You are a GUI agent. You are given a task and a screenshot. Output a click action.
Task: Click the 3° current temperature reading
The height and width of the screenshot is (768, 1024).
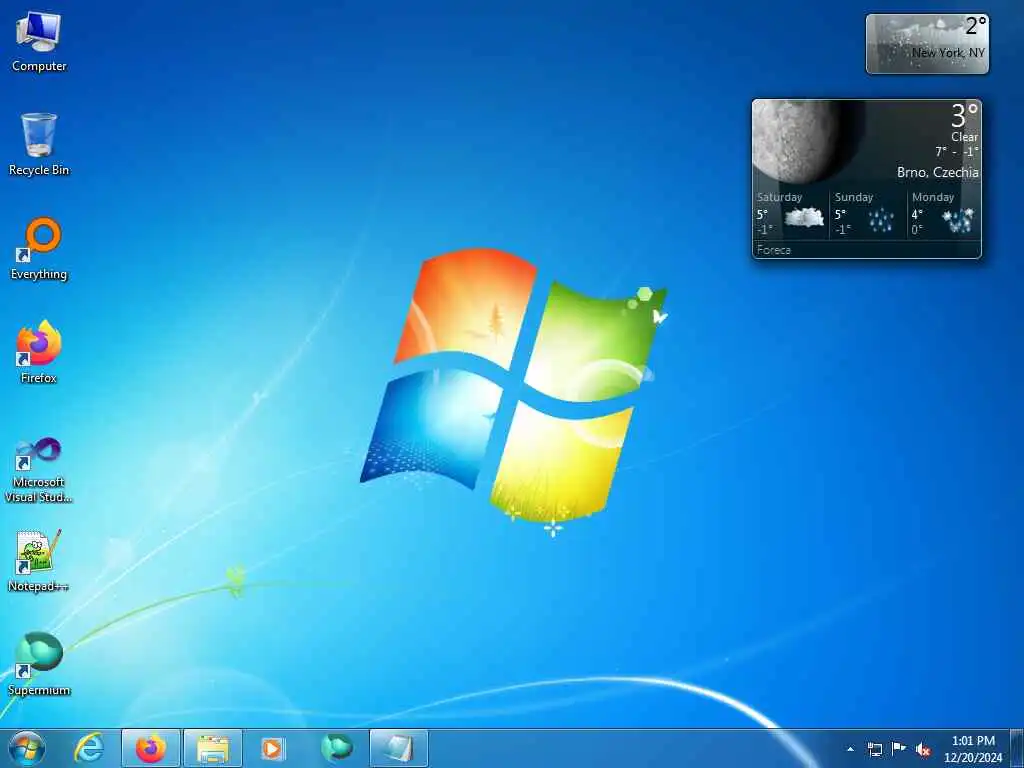click(965, 116)
